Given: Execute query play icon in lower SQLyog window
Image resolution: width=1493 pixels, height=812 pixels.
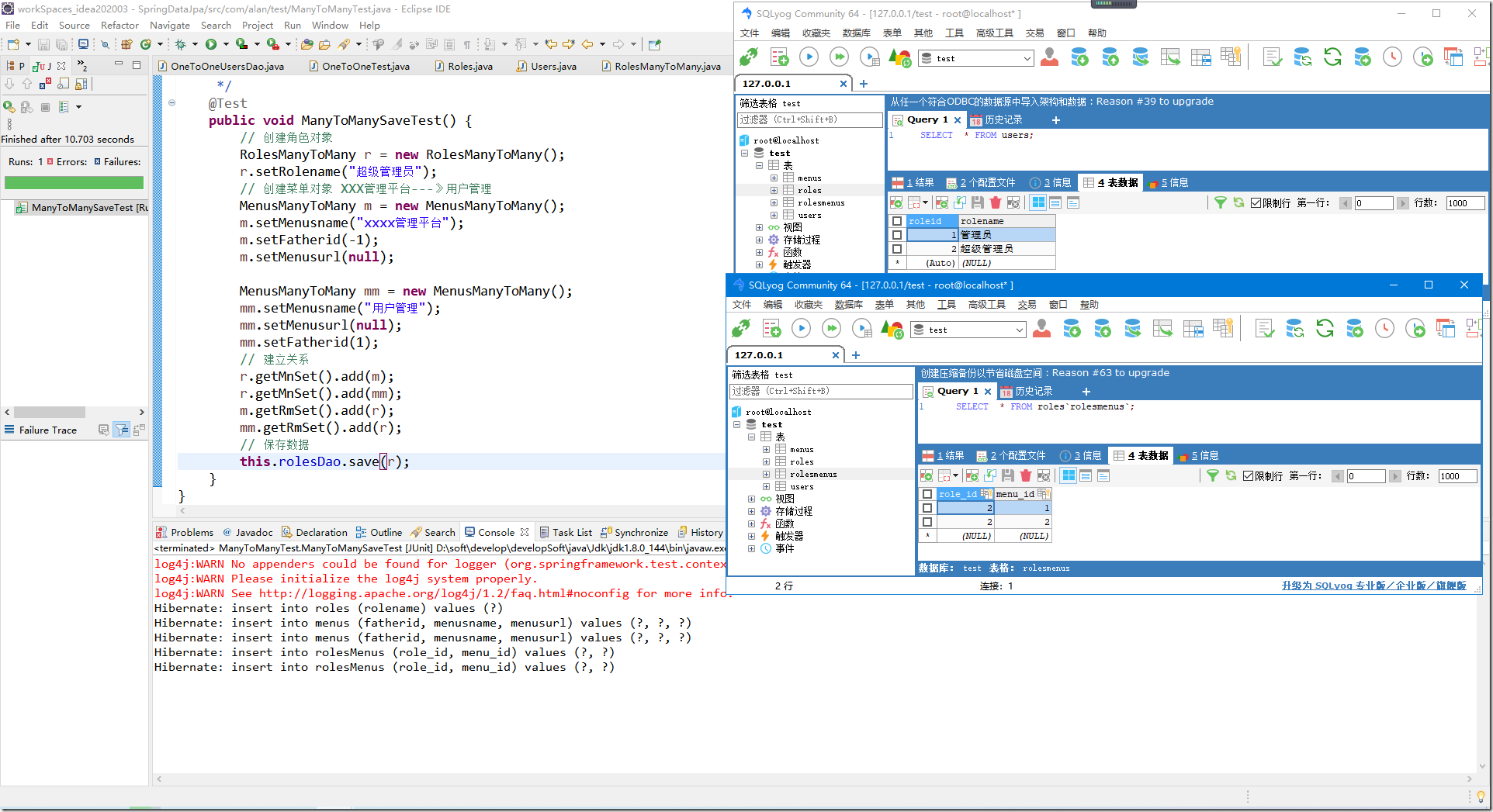Looking at the screenshot, I should [801, 328].
